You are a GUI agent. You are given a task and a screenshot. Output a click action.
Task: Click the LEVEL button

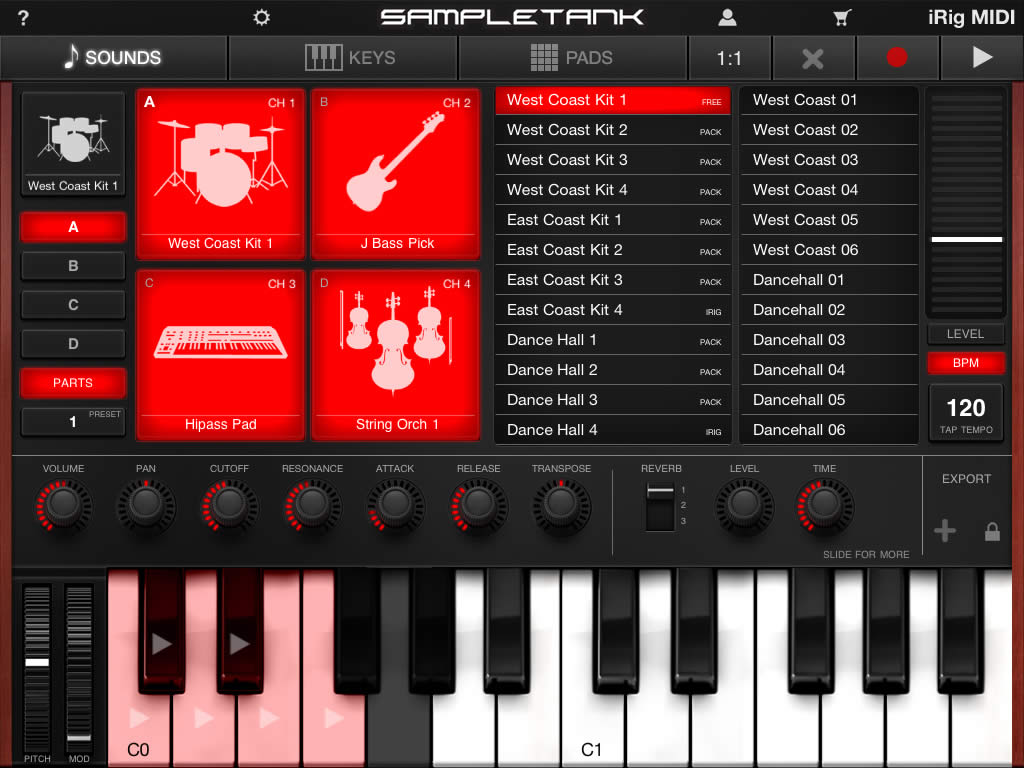pos(965,334)
